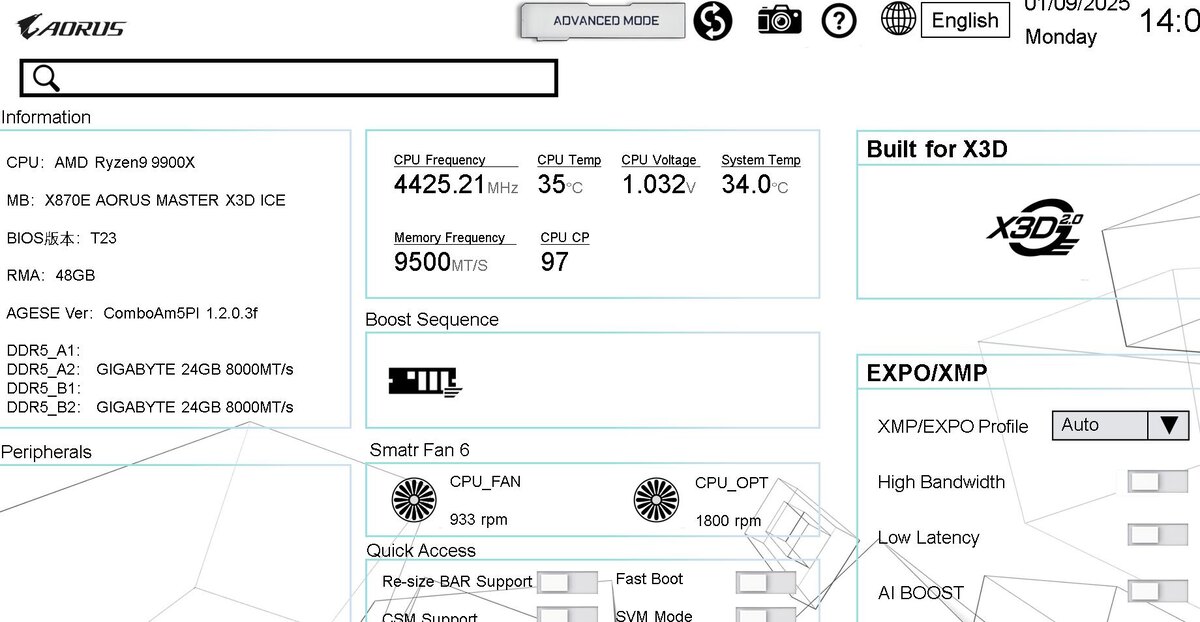Focus the BIOS search field
1200x622 pixels.
[x=288, y=78]
